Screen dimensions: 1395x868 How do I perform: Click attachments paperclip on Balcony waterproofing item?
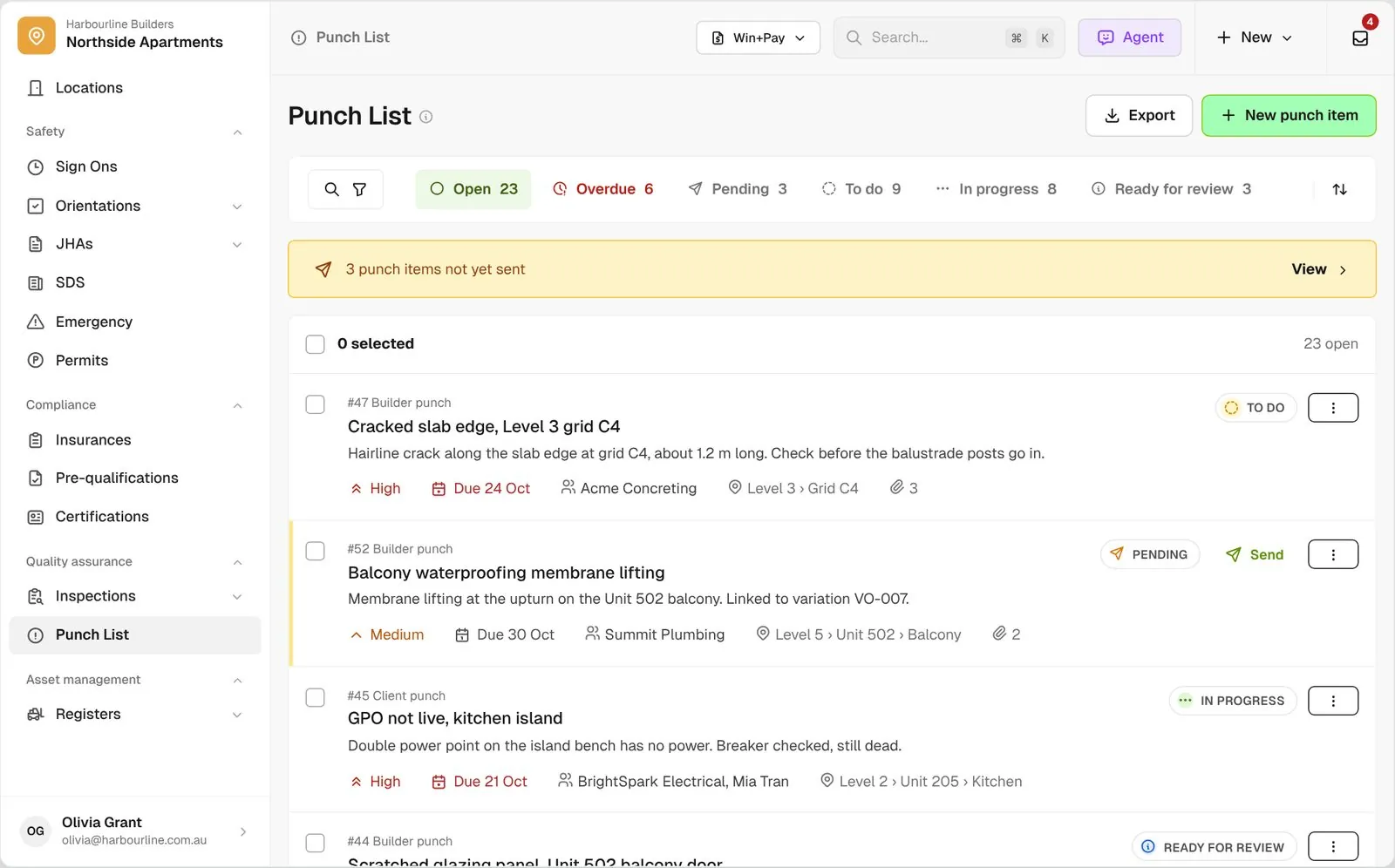pos(1006,634)
